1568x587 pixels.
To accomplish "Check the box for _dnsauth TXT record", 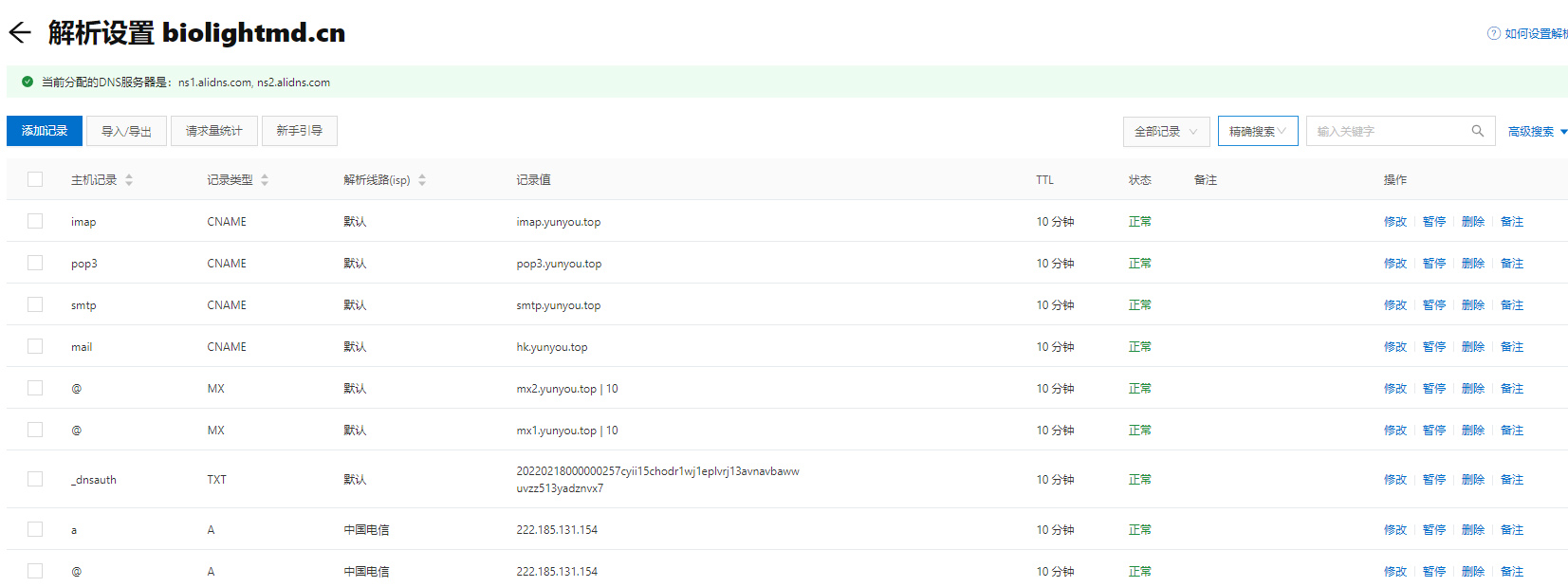I will tap(35, 479).
